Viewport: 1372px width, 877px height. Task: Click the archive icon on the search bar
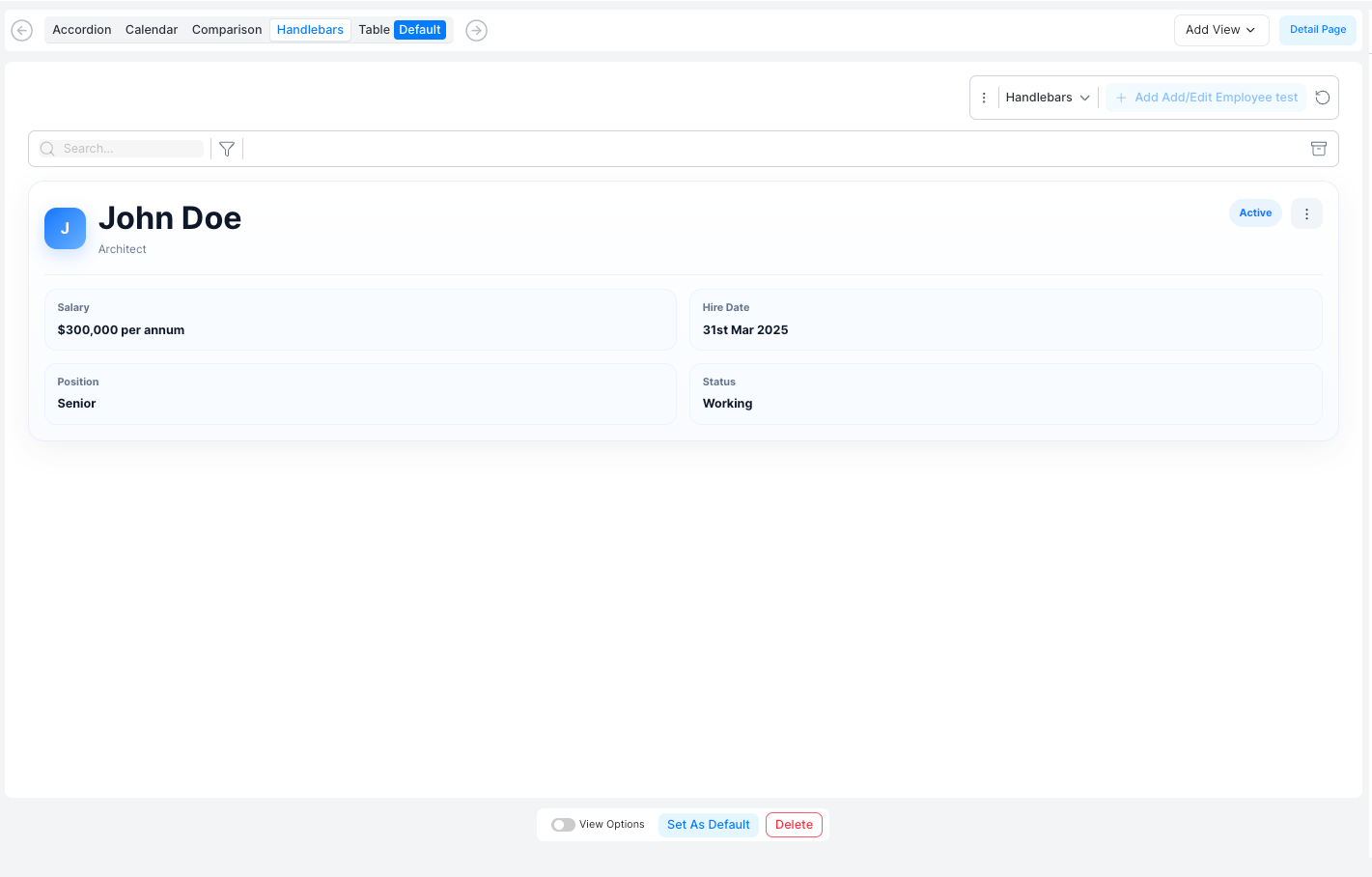tap(1319, 148)
